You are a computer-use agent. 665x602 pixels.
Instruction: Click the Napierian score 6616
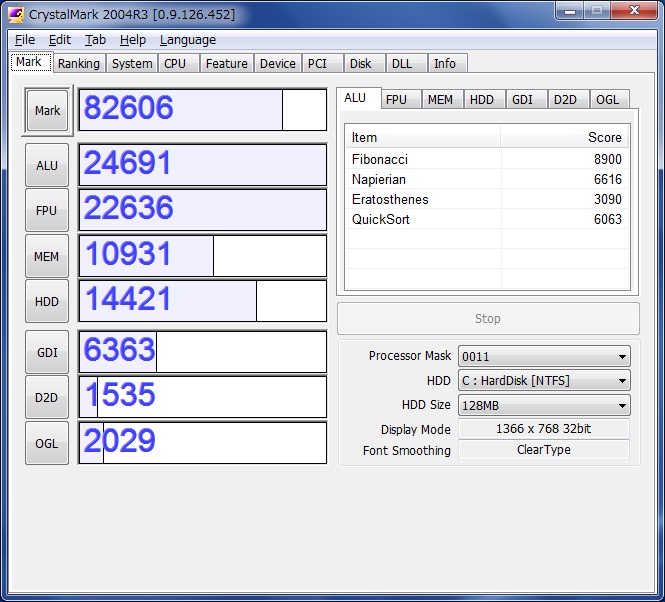(x=607, y=179)
